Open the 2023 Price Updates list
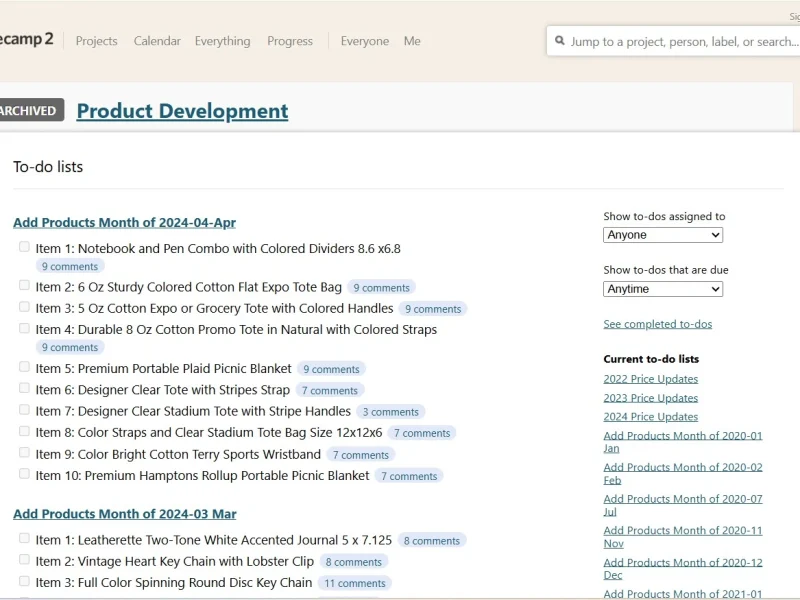The width and height of the screenshot is (800, 600). click(x=651, y=397)
